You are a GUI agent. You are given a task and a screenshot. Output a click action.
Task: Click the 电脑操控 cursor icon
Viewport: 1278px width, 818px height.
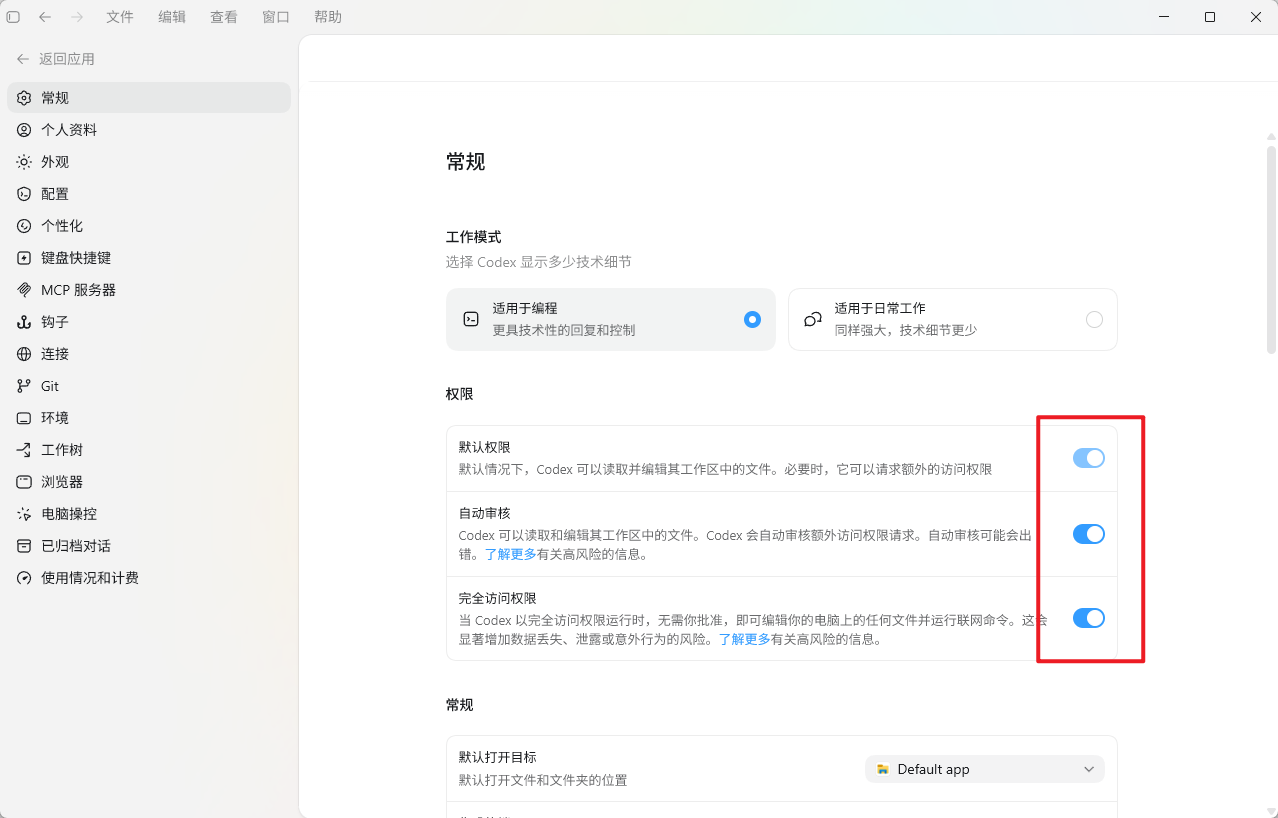pyautogui.click(x=24, y=514)
